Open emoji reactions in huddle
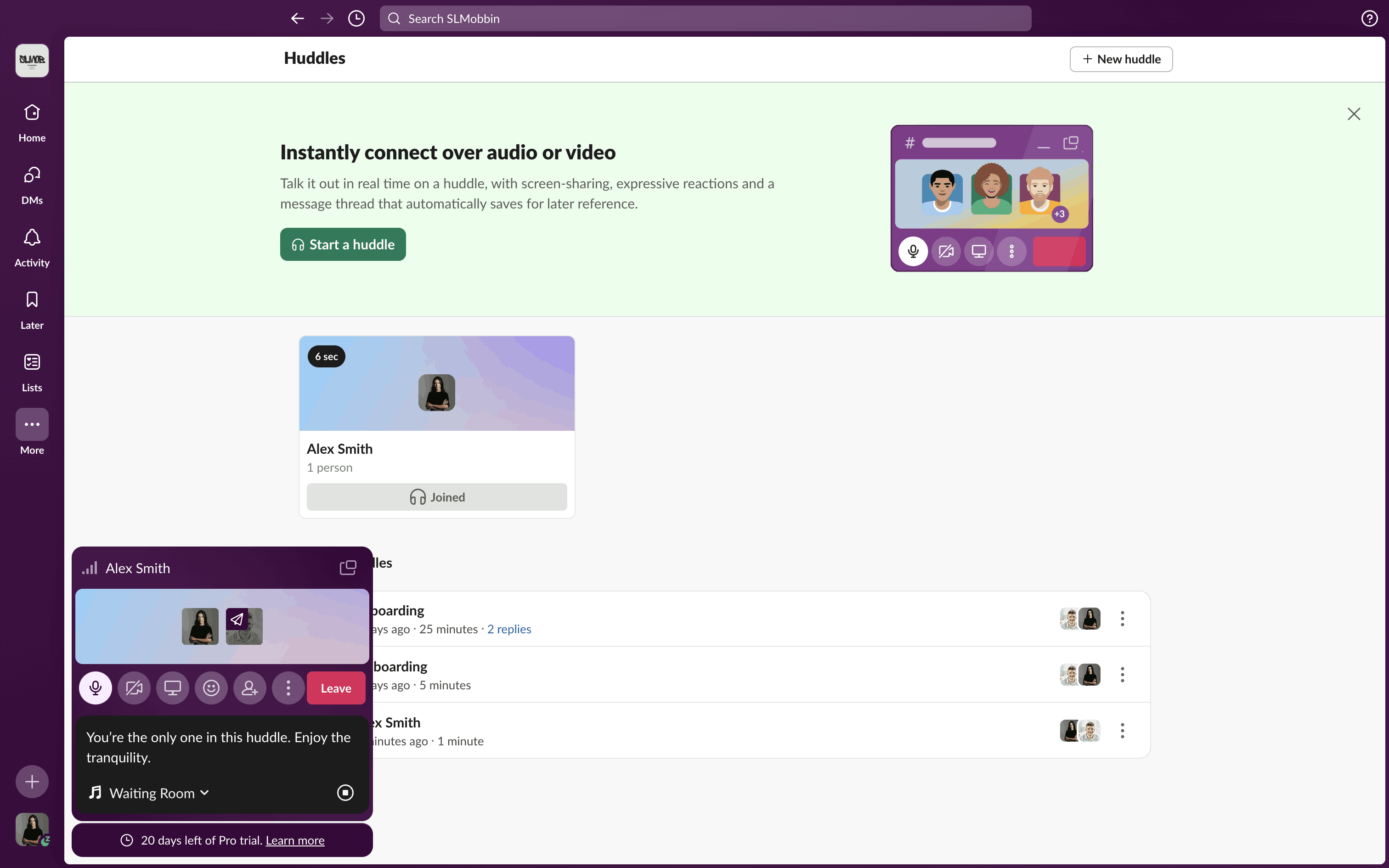 211,688
